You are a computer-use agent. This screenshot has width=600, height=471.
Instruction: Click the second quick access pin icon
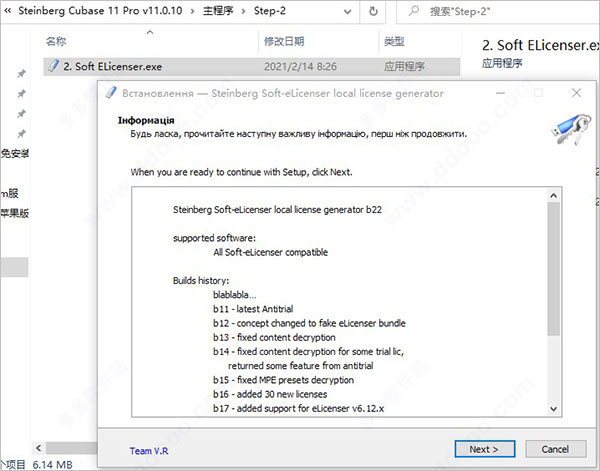pyautogui.click(x=22, y=93)
